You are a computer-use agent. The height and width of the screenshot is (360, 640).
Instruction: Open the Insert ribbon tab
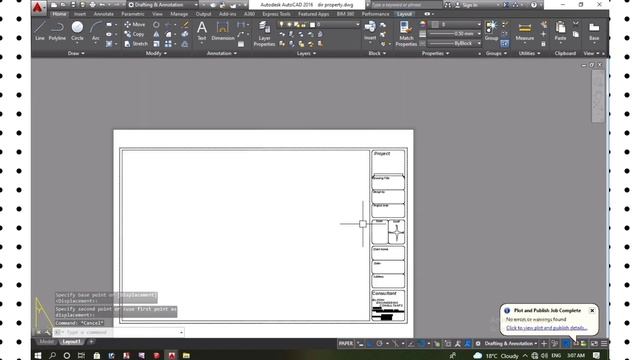coord(80,14)
